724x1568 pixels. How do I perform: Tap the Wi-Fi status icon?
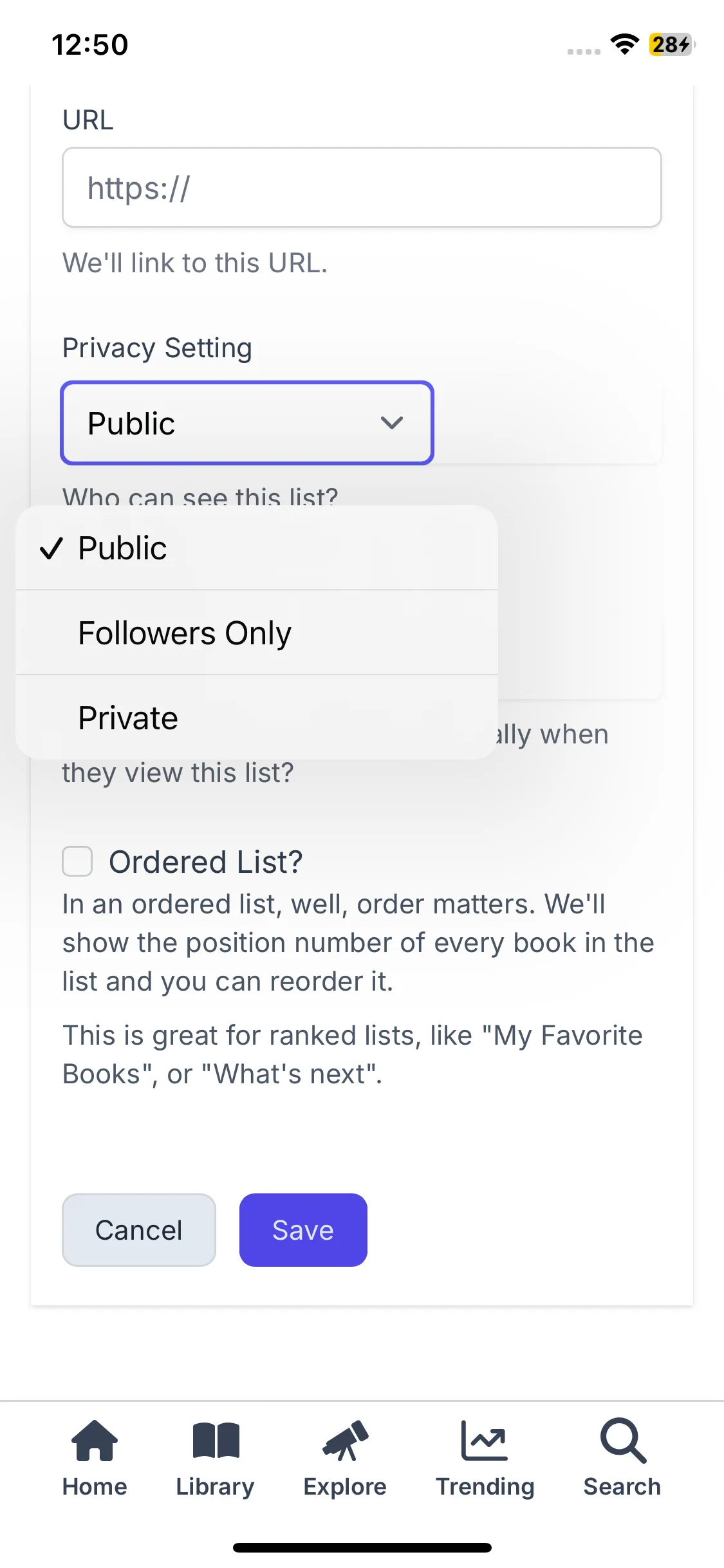coord(624,44)
